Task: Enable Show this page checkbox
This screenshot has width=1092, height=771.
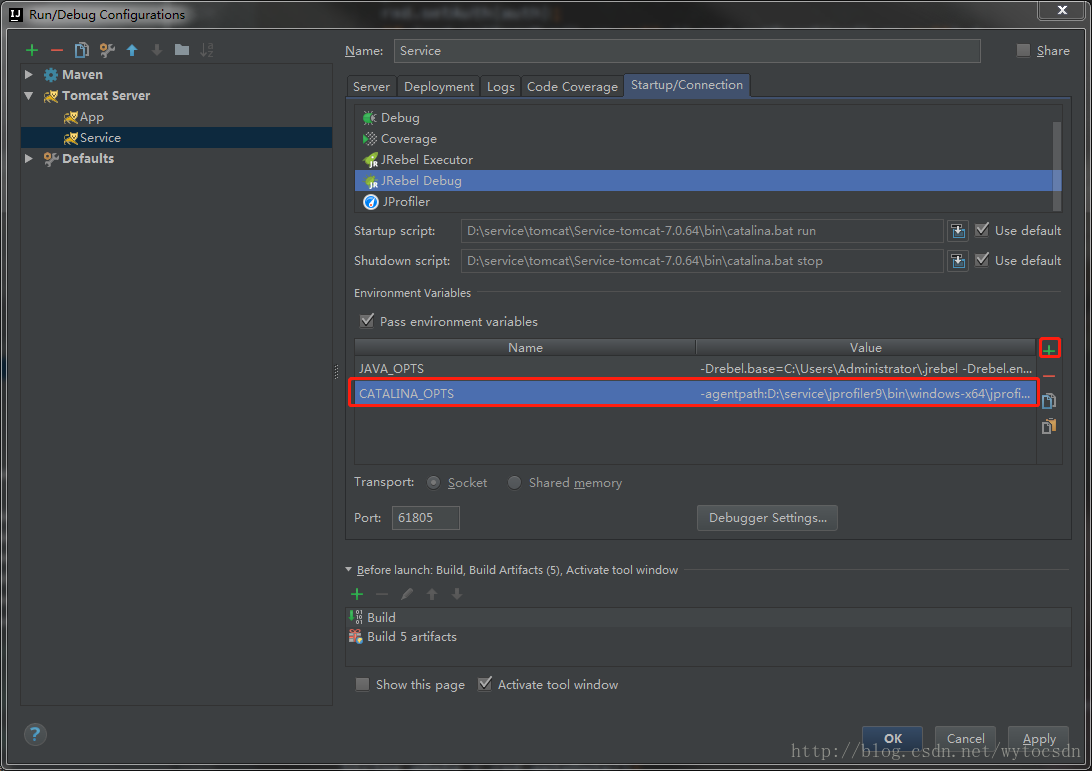Action: (x=362, y=684)
